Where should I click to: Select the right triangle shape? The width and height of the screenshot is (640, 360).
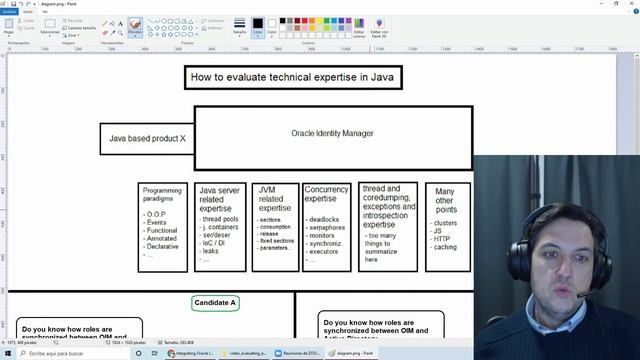click(151, 28)
